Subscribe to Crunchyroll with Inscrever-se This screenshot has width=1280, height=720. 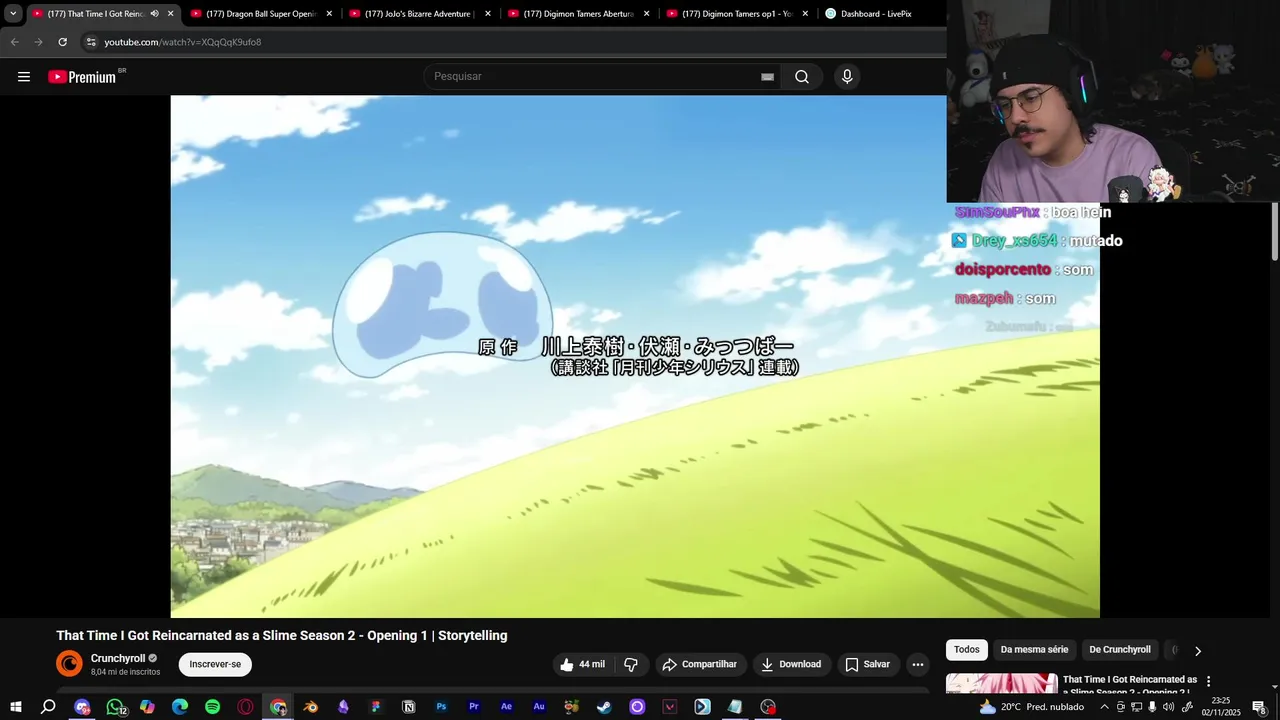[x=215, y=664]
